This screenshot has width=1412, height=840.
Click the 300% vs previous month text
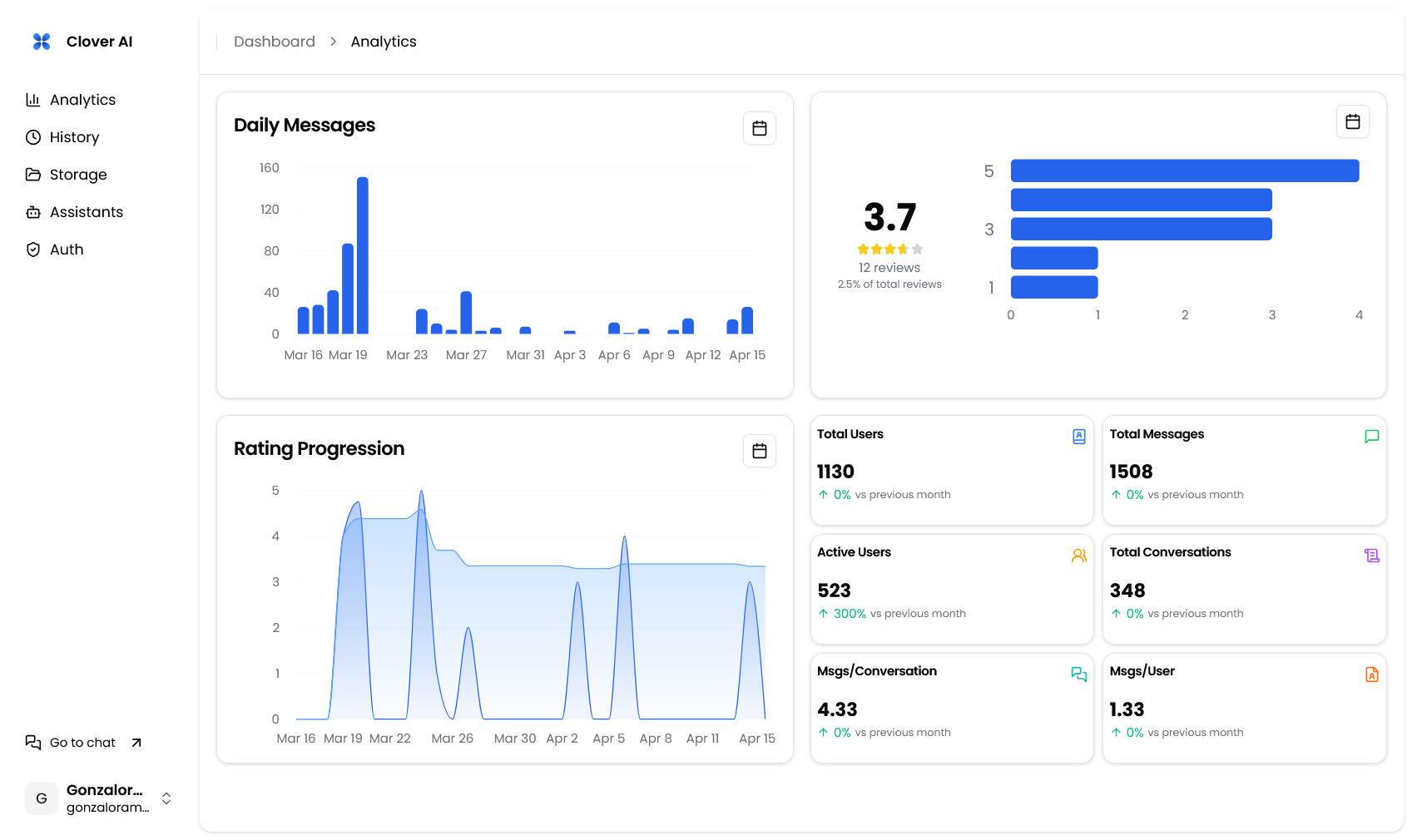coord(899,614)
